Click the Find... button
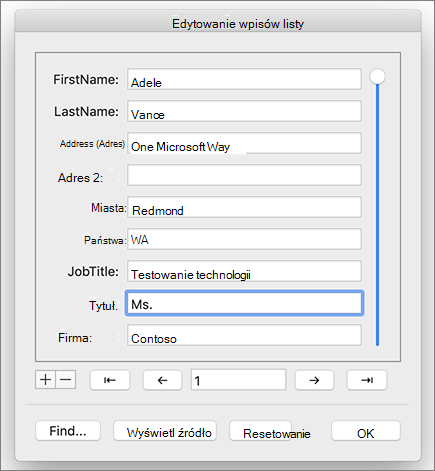This screenshot has height=471, width=435. [68, 431]
